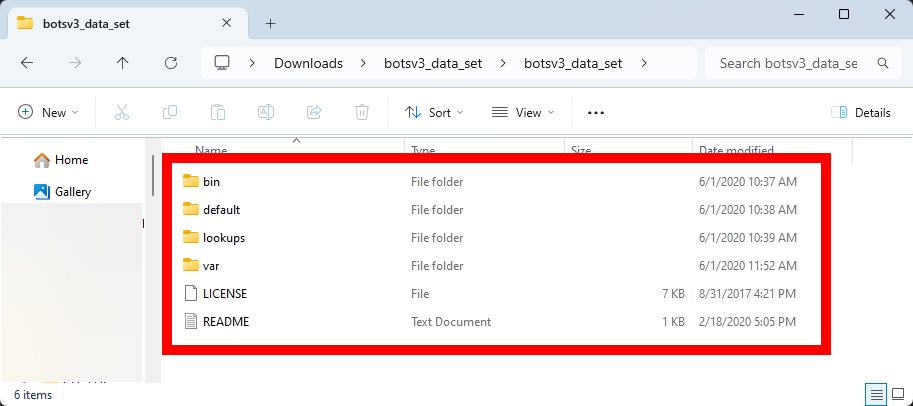Open Gallery in the navigation pane

pyautogui.click(x=62, y=192)
